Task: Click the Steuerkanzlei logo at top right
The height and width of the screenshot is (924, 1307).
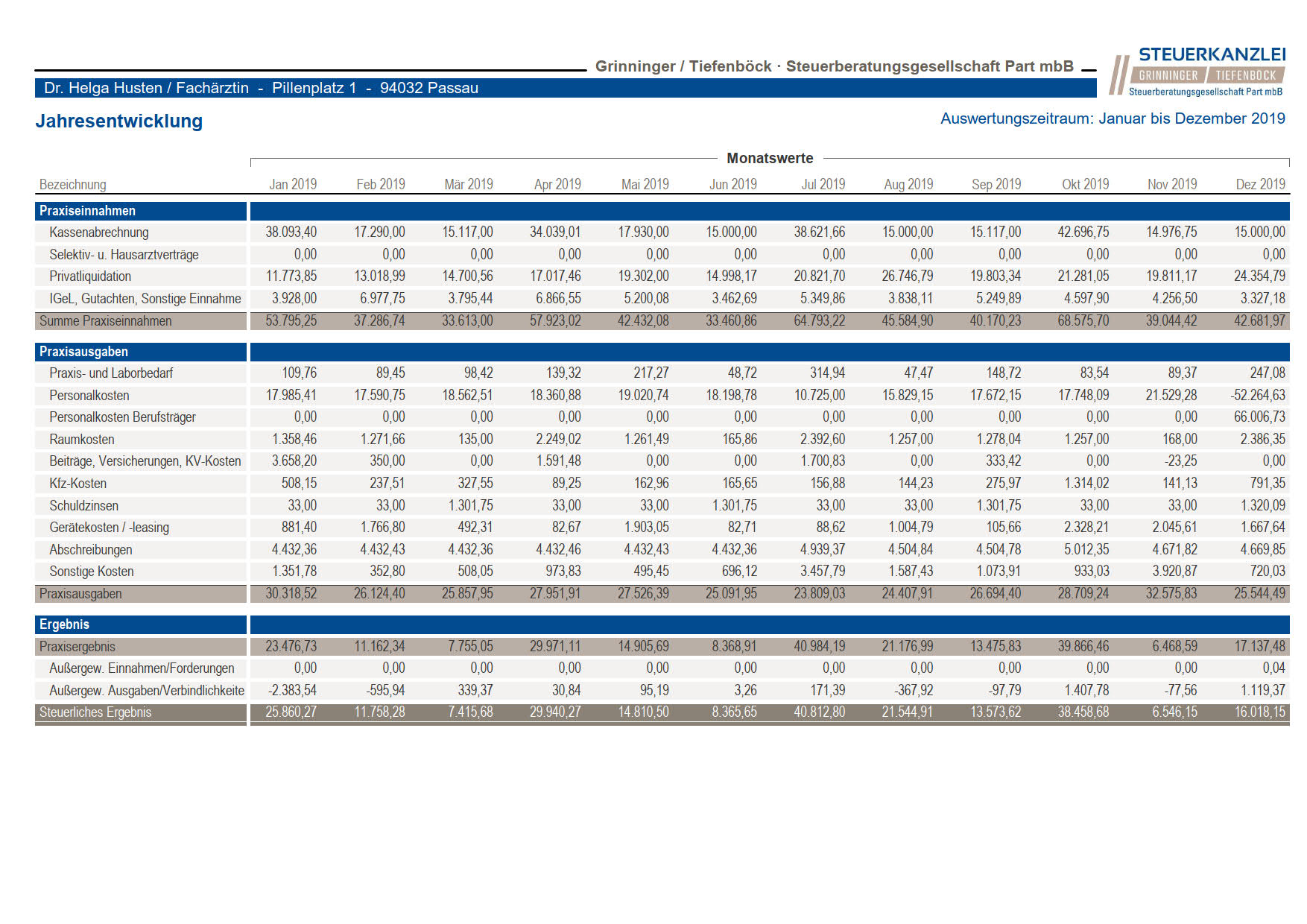Action: 1197,72
